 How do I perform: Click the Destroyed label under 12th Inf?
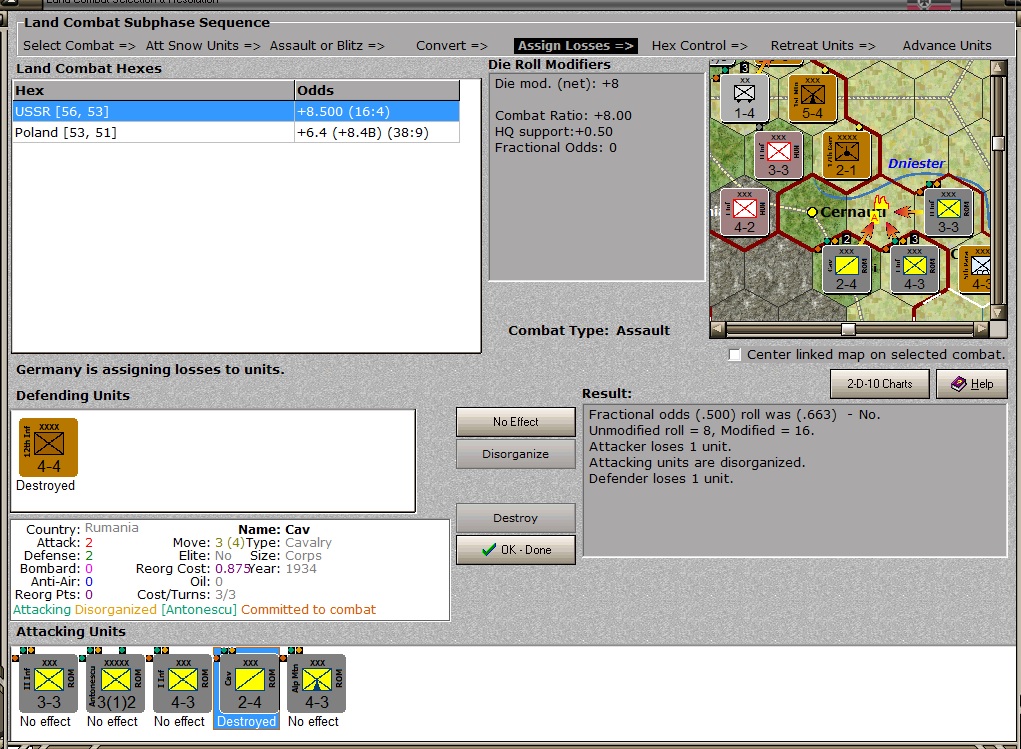(x=46, y=485)
